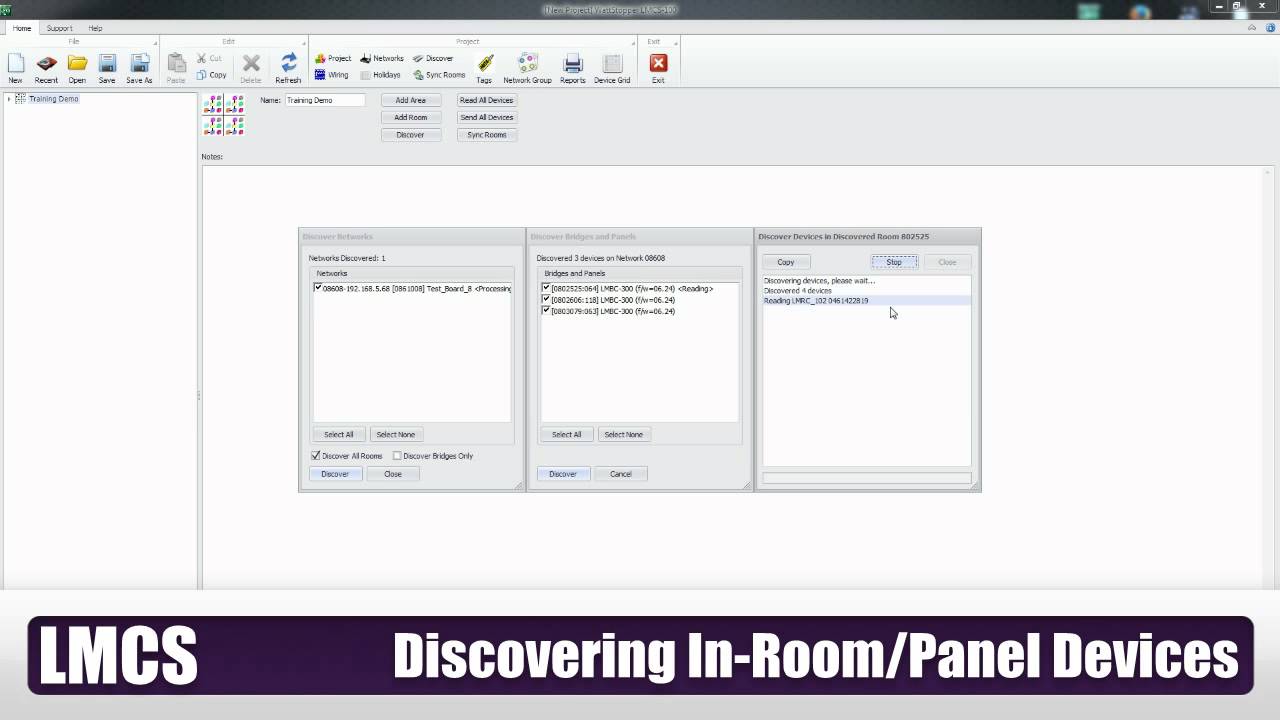Open the File group dialog launcher
The height and width of the screenshot is (720, 1280).
[155, 42]
